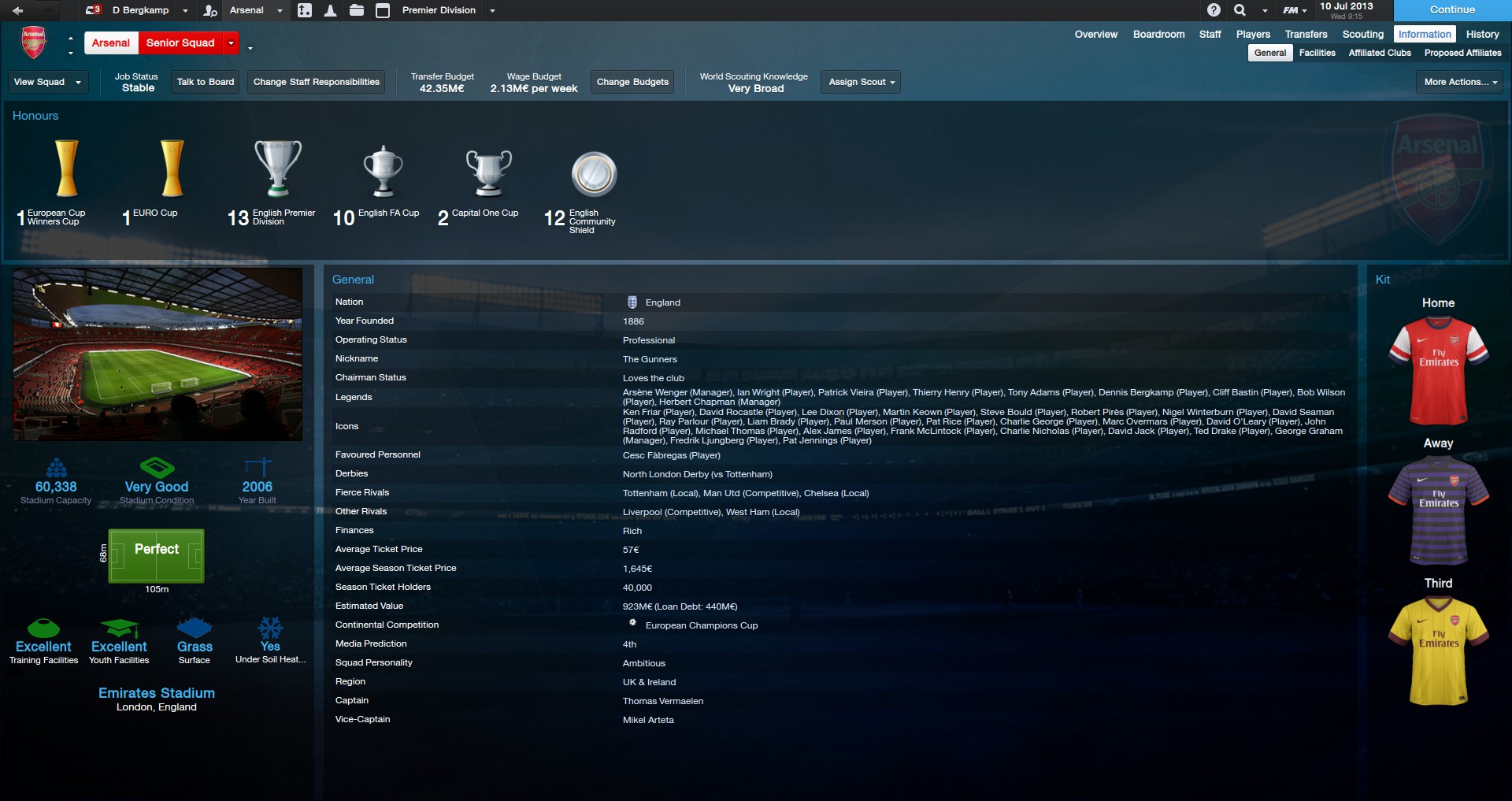
Task: Click the Year Built goalpost icon
Action: pyautogui.click(x=258, y=467)
